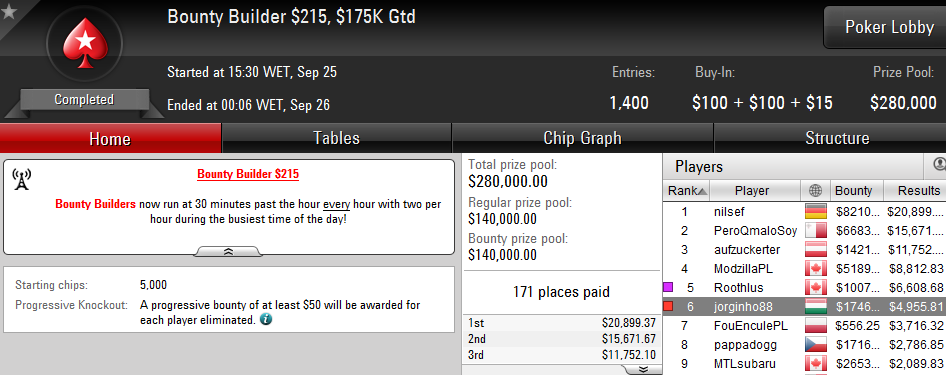Open the Structure tab
Screen dimensions: 946x375
pyautogui.click(x=837, y=138)
